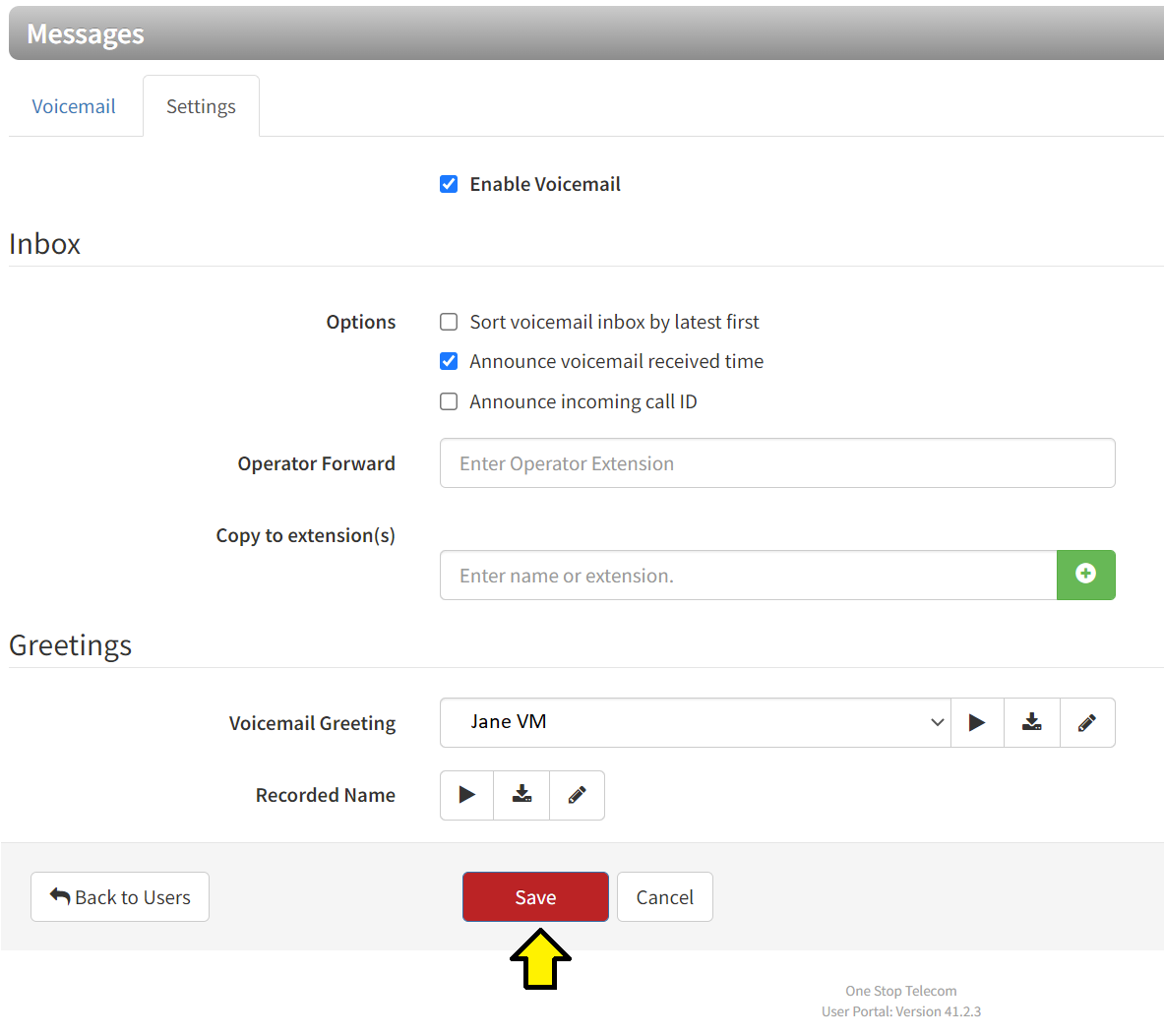
Task: Play the recorded name audio
Action: (x=467, y=795)
